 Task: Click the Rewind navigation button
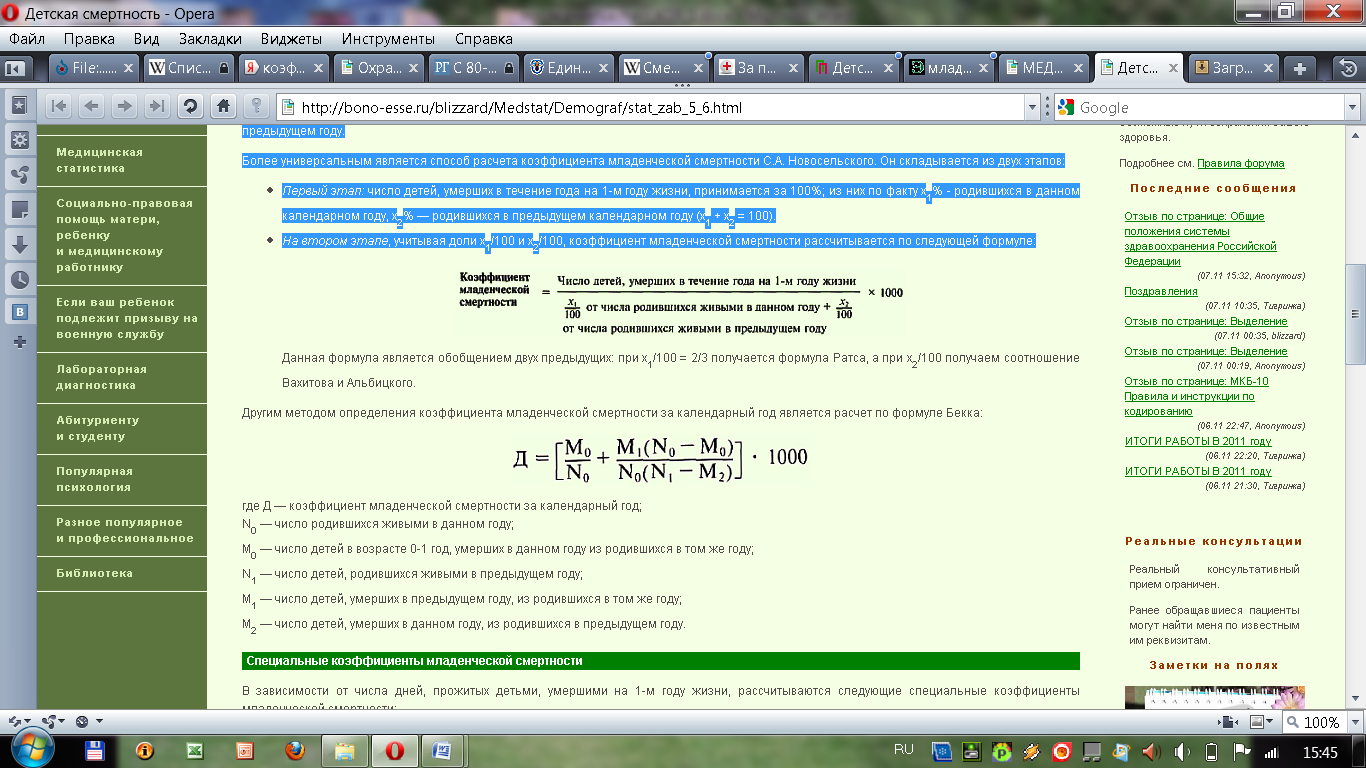point(59,106)
